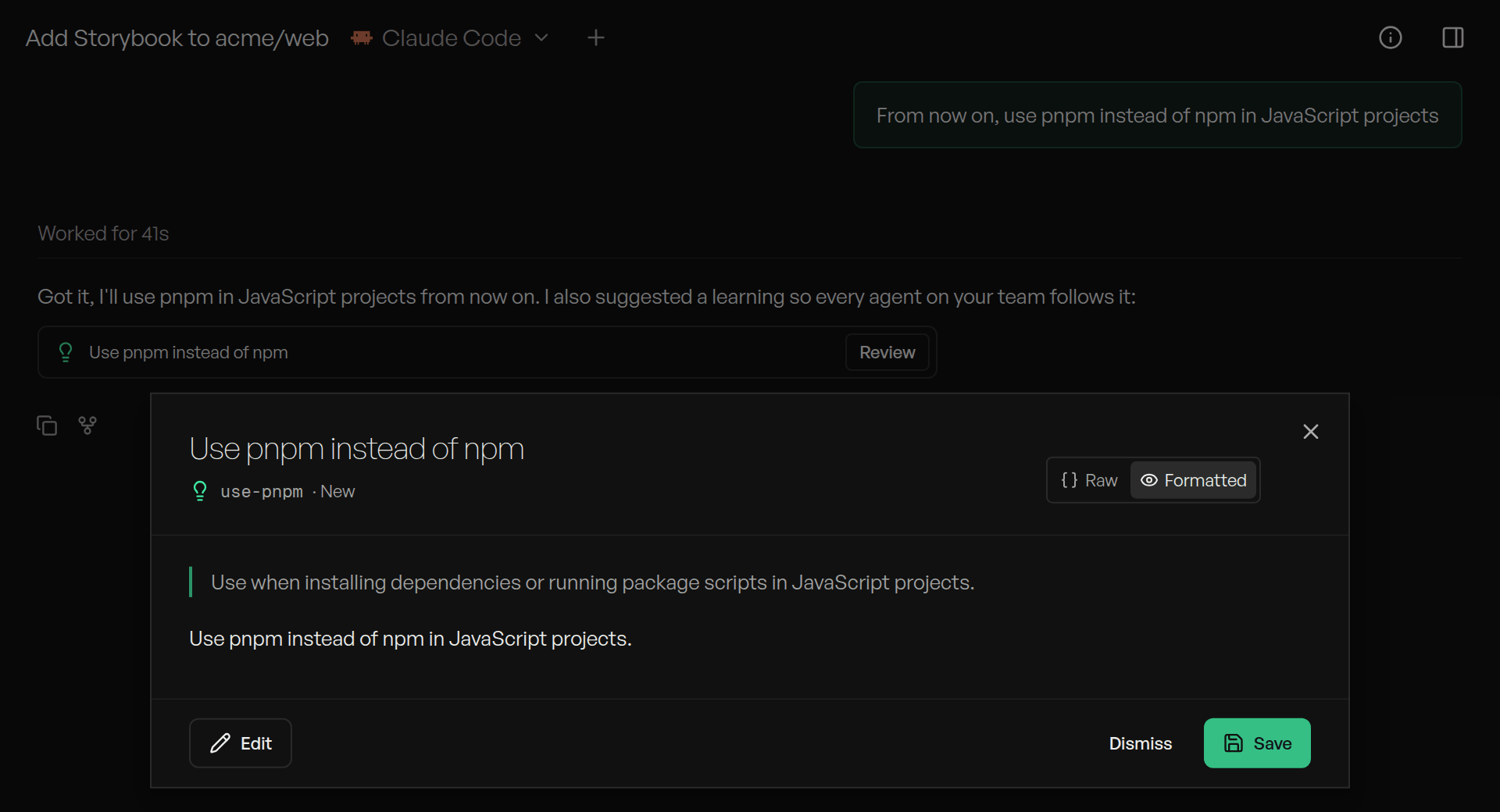Click learning card title 'Use pnpm instead of npm'
Image resolution: width=1500 pixels, height=812 pixels.
click(188, 352)
